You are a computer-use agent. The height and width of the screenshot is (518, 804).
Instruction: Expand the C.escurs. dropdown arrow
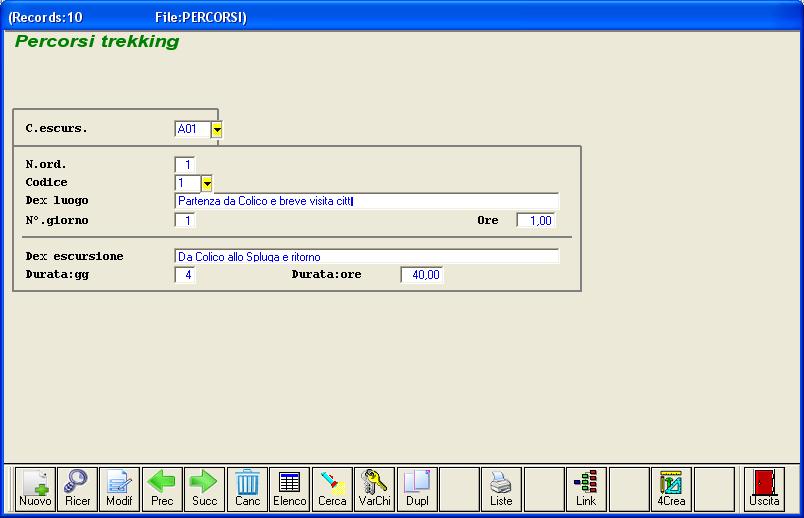[x=217, y=129]
